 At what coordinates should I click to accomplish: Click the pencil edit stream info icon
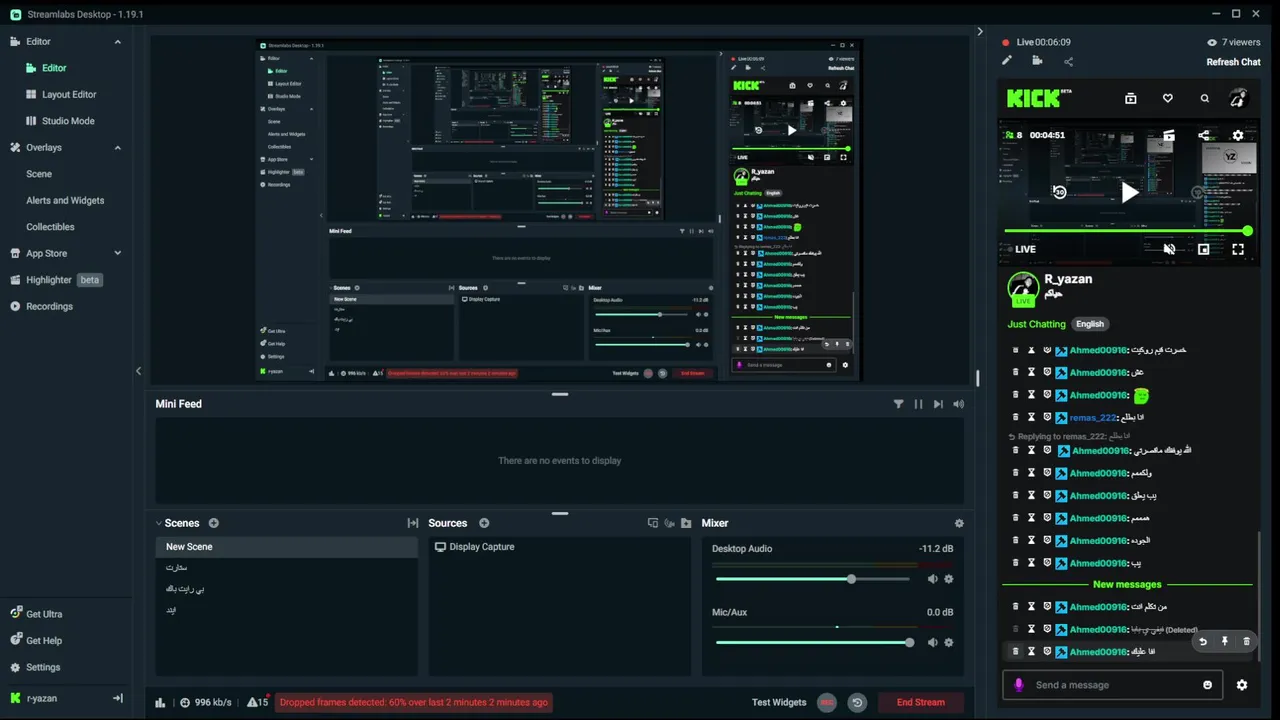(1007, 61)
